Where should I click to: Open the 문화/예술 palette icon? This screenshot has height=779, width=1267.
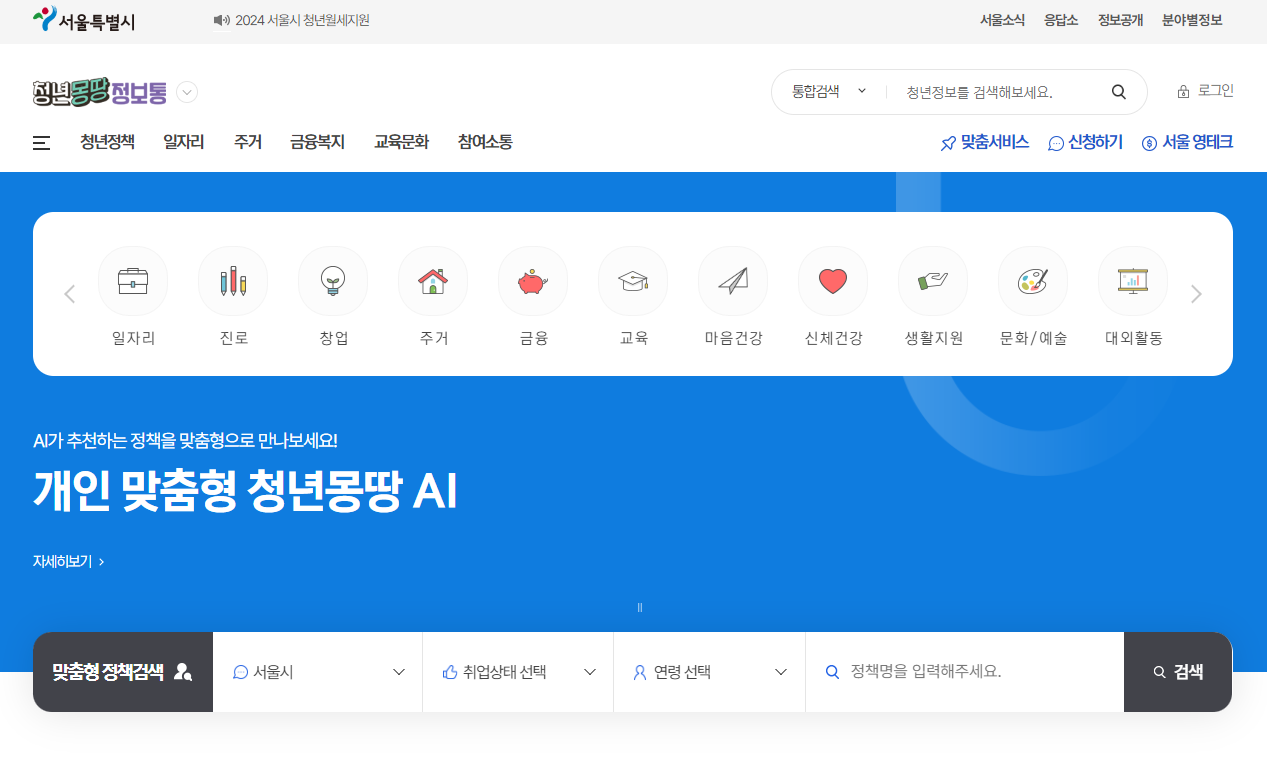click(1033, 281)
